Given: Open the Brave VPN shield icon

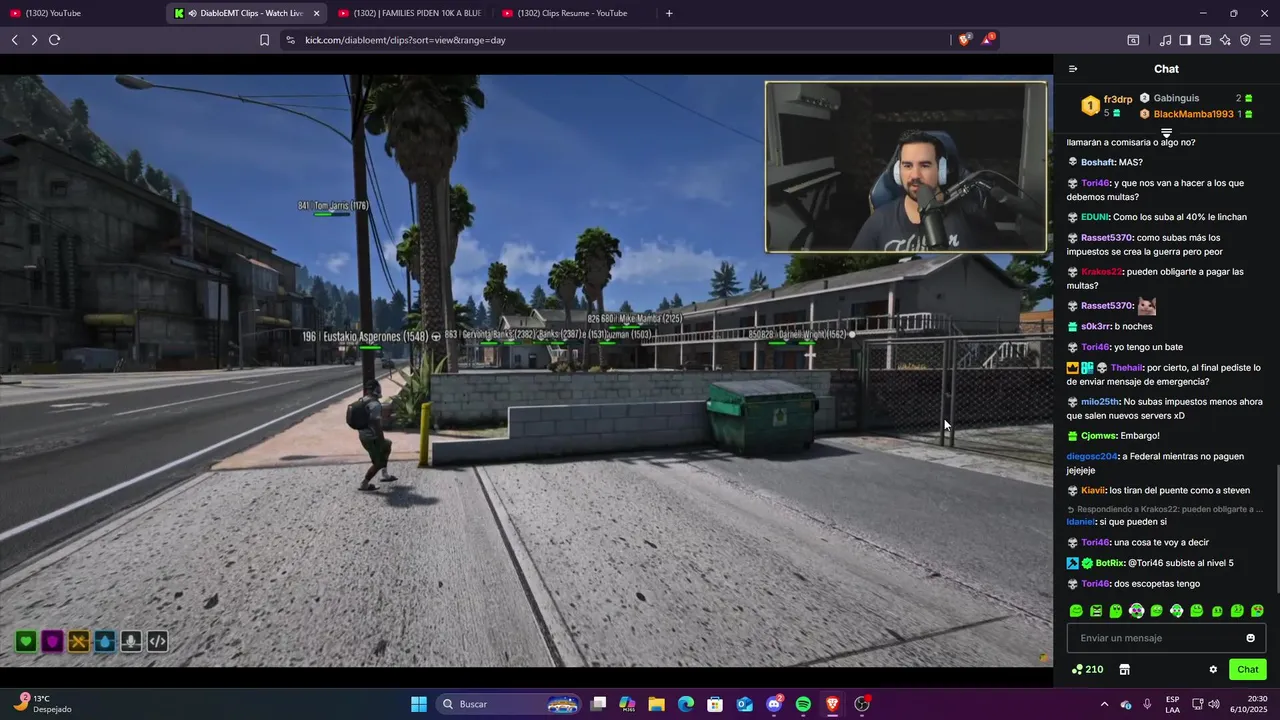Looking at the screenshot, I should tap(1245, 40).
